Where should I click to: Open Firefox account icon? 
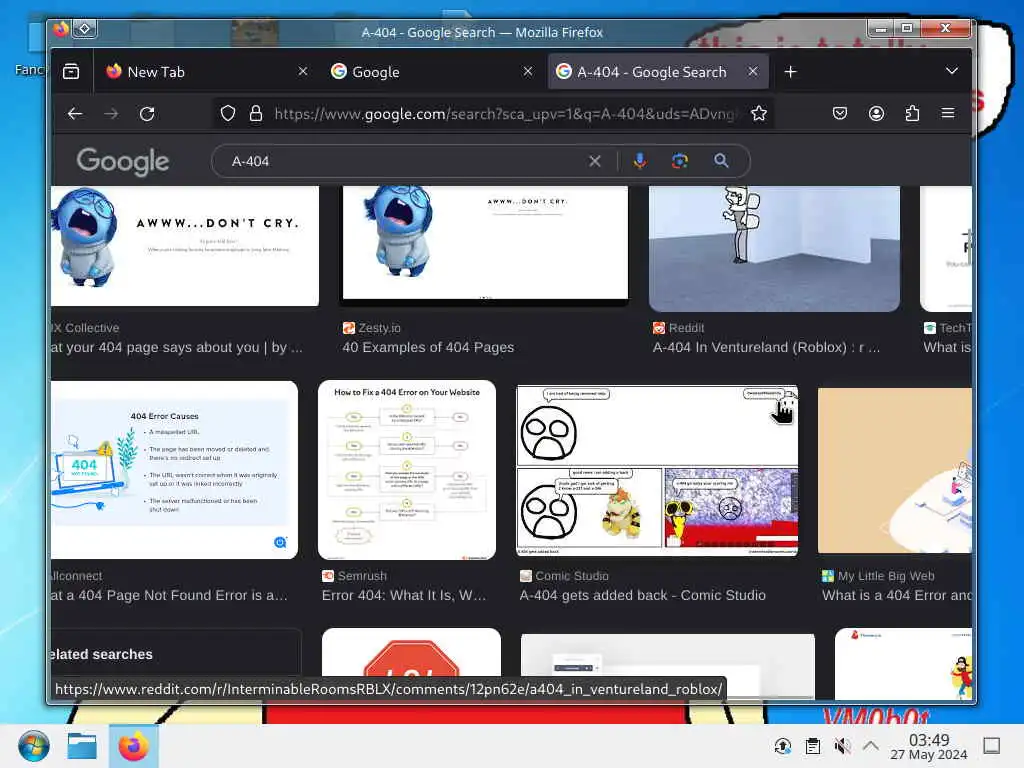pos(876,114)
